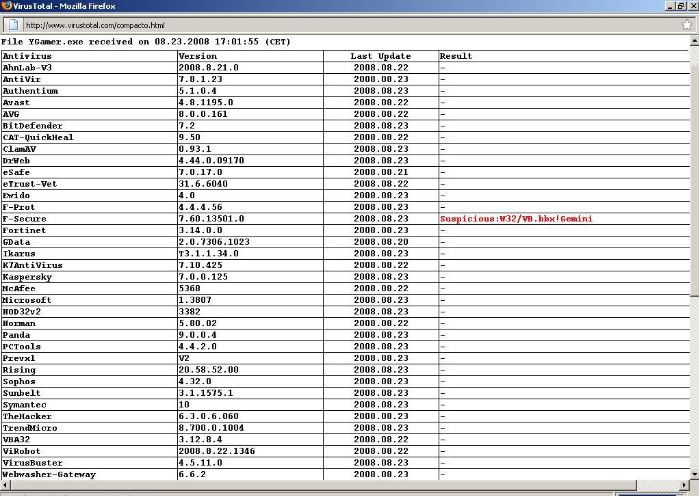The height and width of the screenshot is (496, 699).
Task: Select the NOD32v2 antivirus name
Action: (21, 312)
